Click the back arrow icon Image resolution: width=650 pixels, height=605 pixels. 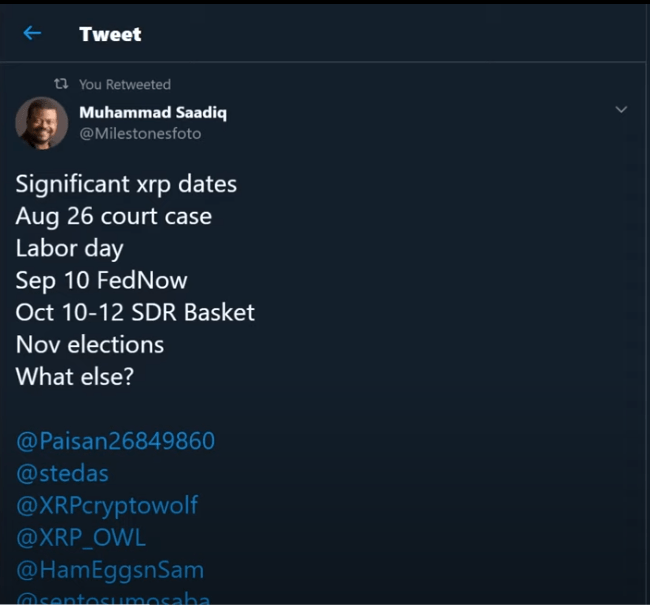pos(32,33)
